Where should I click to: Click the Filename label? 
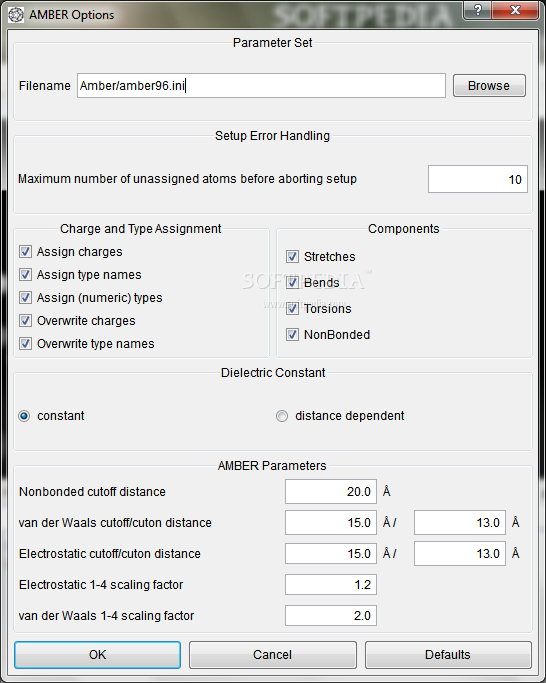(x=44, y=85)
